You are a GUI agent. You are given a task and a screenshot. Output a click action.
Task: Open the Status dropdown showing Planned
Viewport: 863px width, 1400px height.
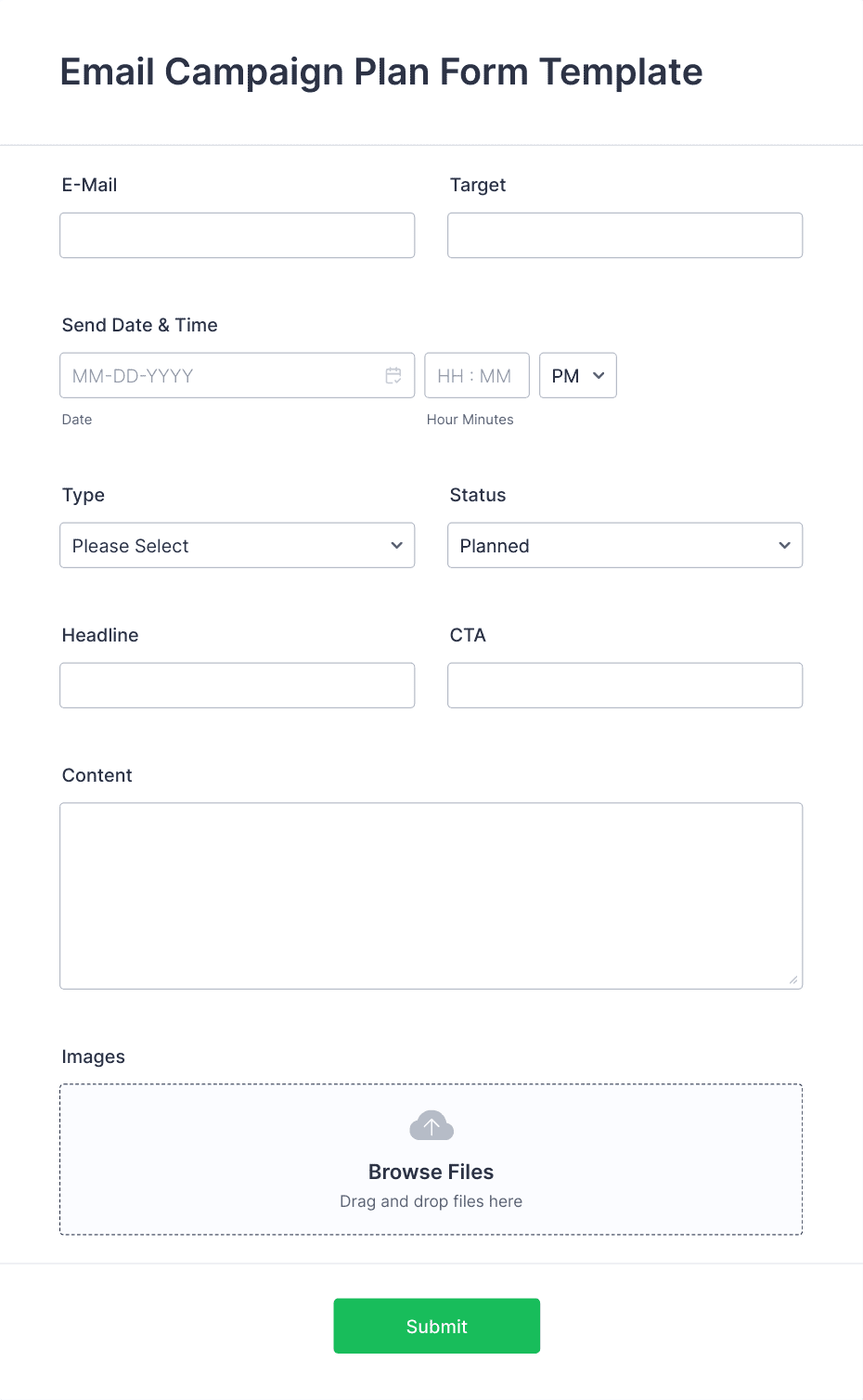pos(625,545)
